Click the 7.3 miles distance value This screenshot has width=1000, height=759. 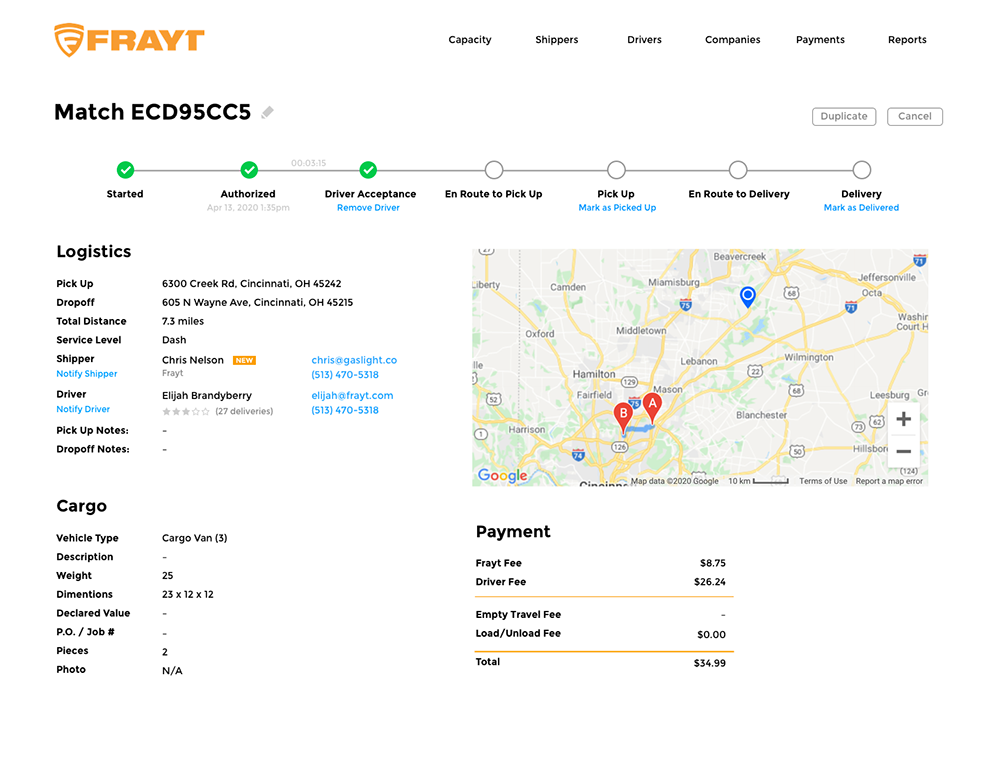[183, 321]
